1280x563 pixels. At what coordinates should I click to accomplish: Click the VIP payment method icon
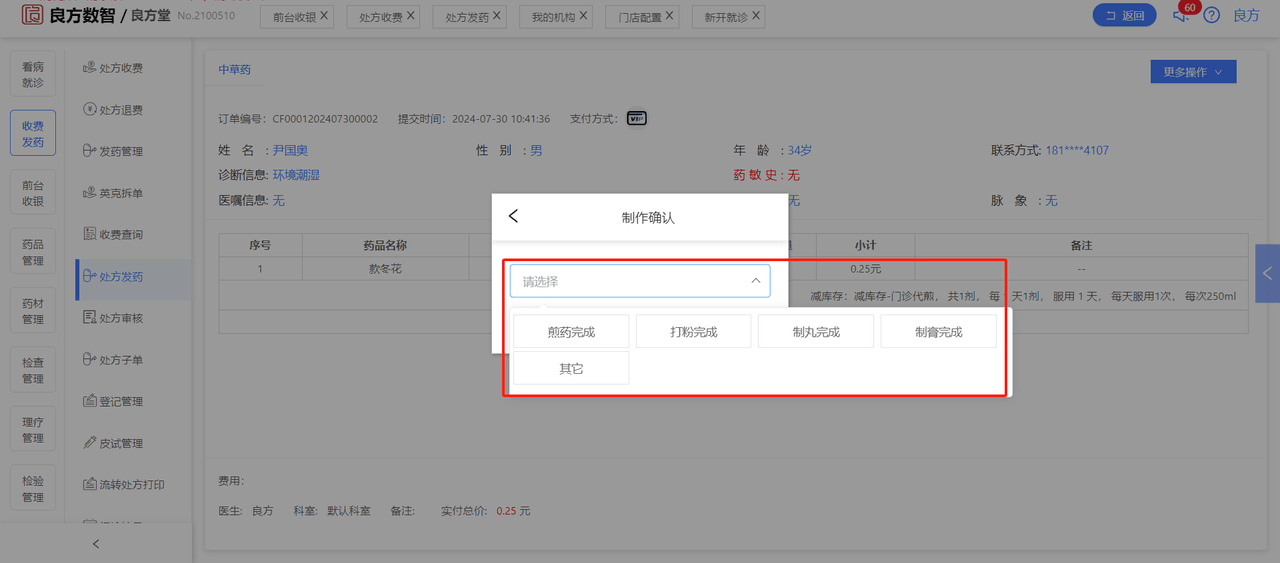pyautogui.click(x=637, y=118)
